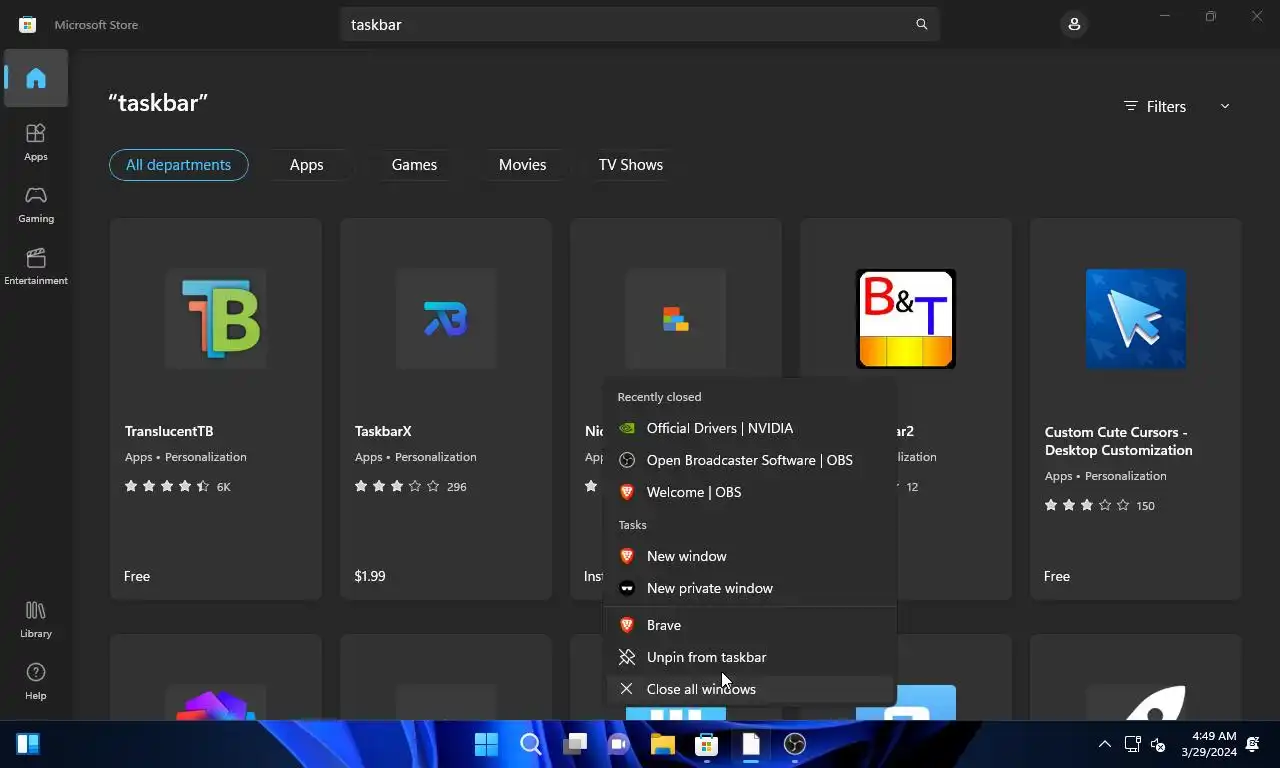Click the Microsoft Store taskbar icon
The height and width of the screenshot is (768, 1280).
click(x=707, y=744)
